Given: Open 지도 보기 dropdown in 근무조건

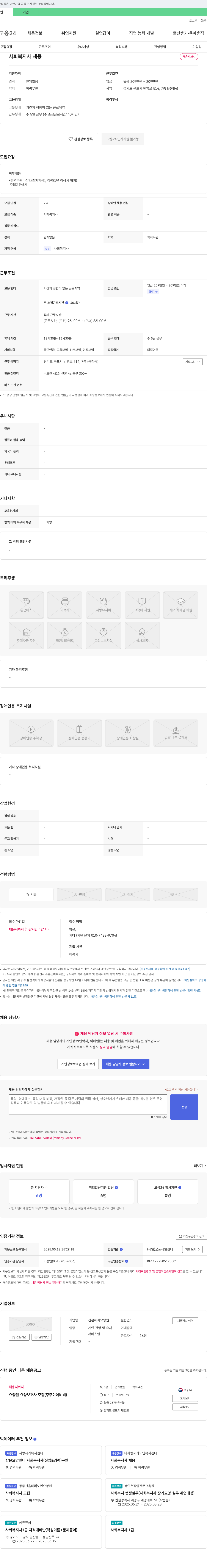Looking at the screenshot, I should tap(192, 361).
